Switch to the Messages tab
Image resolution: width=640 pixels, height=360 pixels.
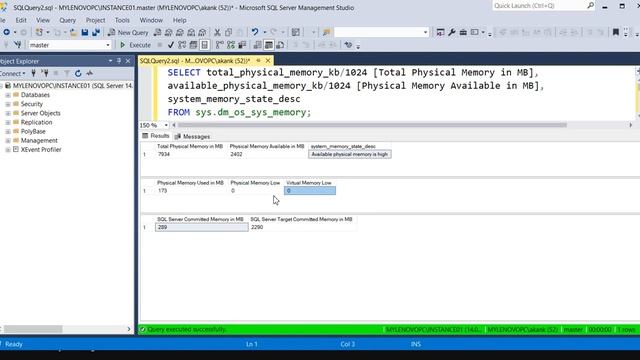192,136
